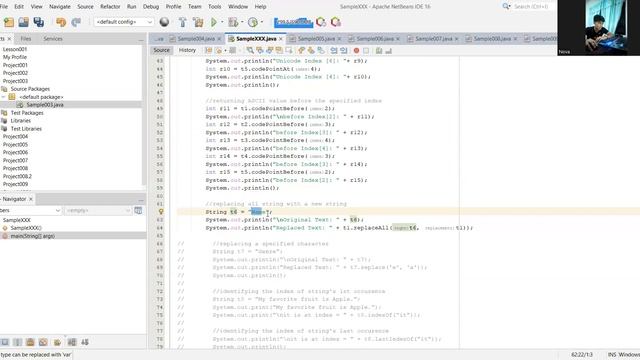Switch to Sample005.java tab

[x=316, y=39]
